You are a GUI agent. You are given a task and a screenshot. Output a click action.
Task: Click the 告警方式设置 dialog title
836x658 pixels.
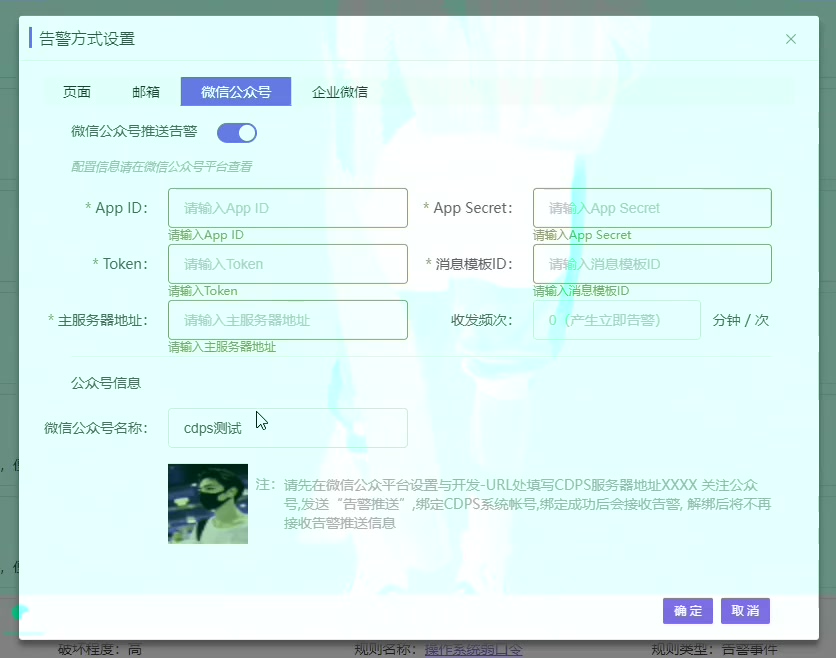[87, 39]
